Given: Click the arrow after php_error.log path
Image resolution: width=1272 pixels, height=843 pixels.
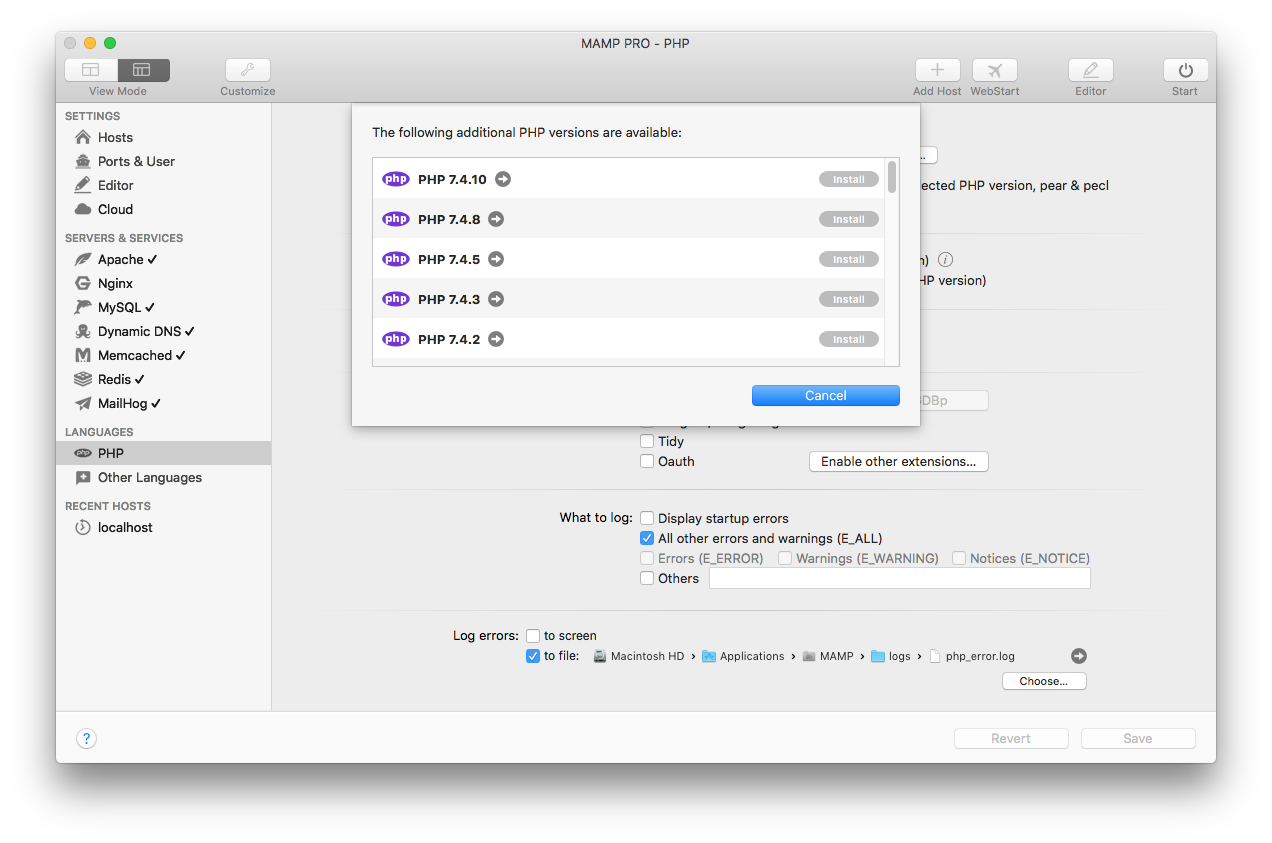Looking at the screenshot, I should coord(1078,656).
